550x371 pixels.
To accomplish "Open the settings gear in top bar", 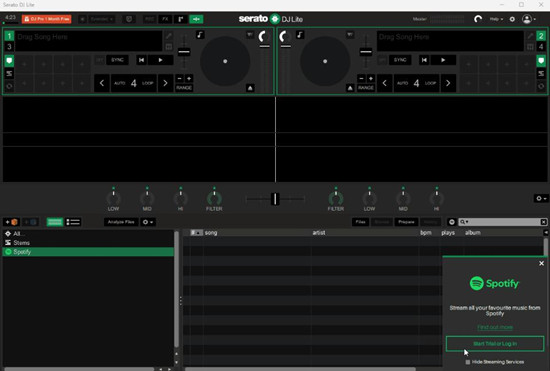I will [512, 19].
